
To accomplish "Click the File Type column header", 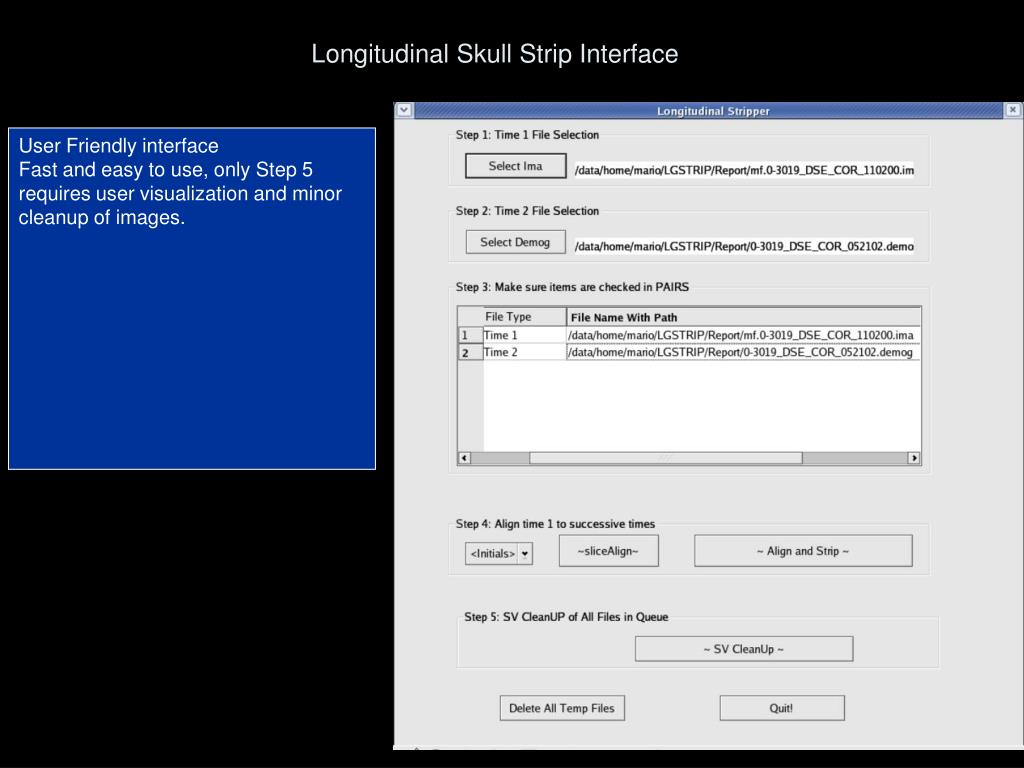I will 525,317.
